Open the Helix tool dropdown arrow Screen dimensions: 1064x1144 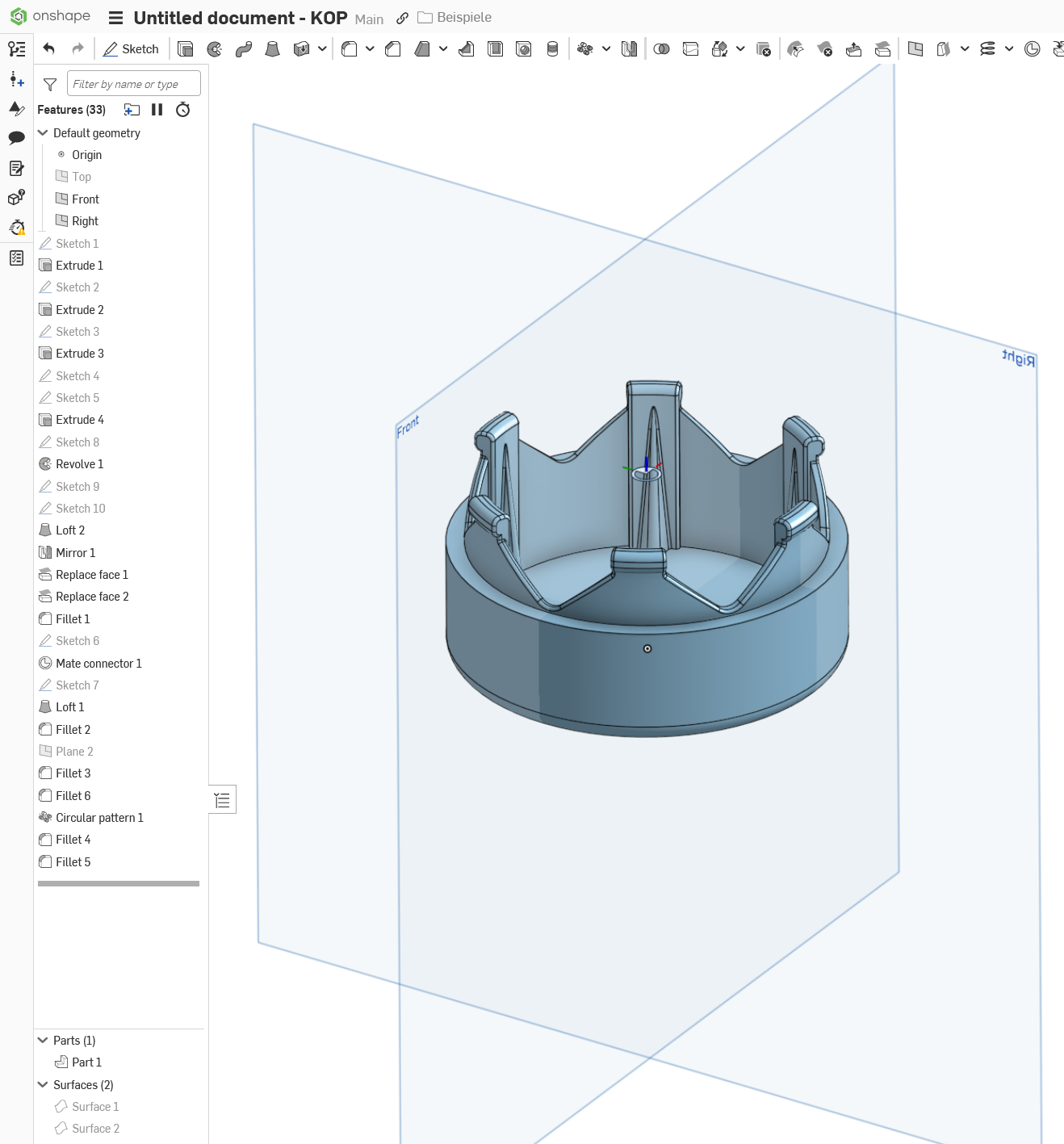(x=1009, y=49)
